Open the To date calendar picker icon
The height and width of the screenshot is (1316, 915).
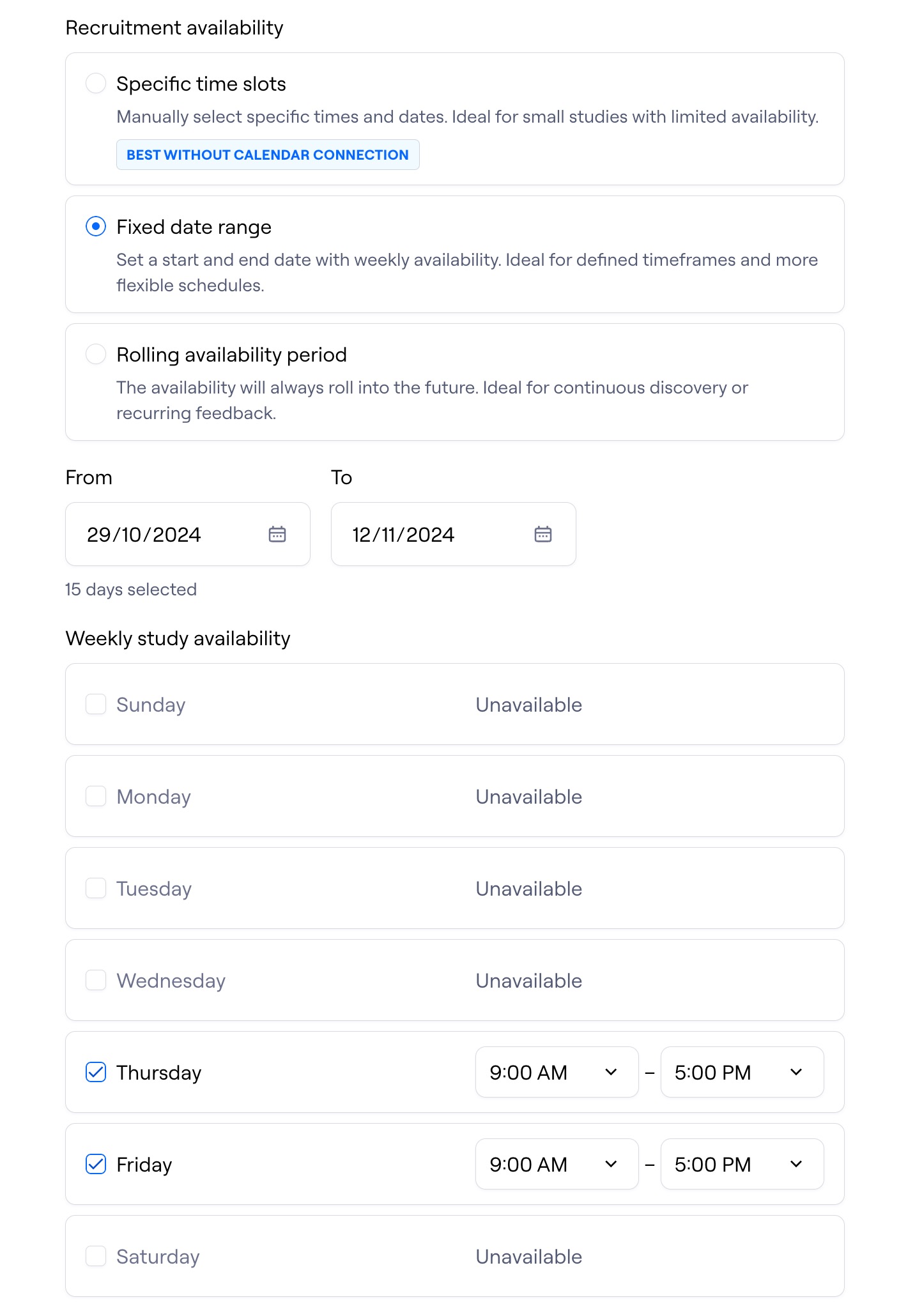coord(542,534)
